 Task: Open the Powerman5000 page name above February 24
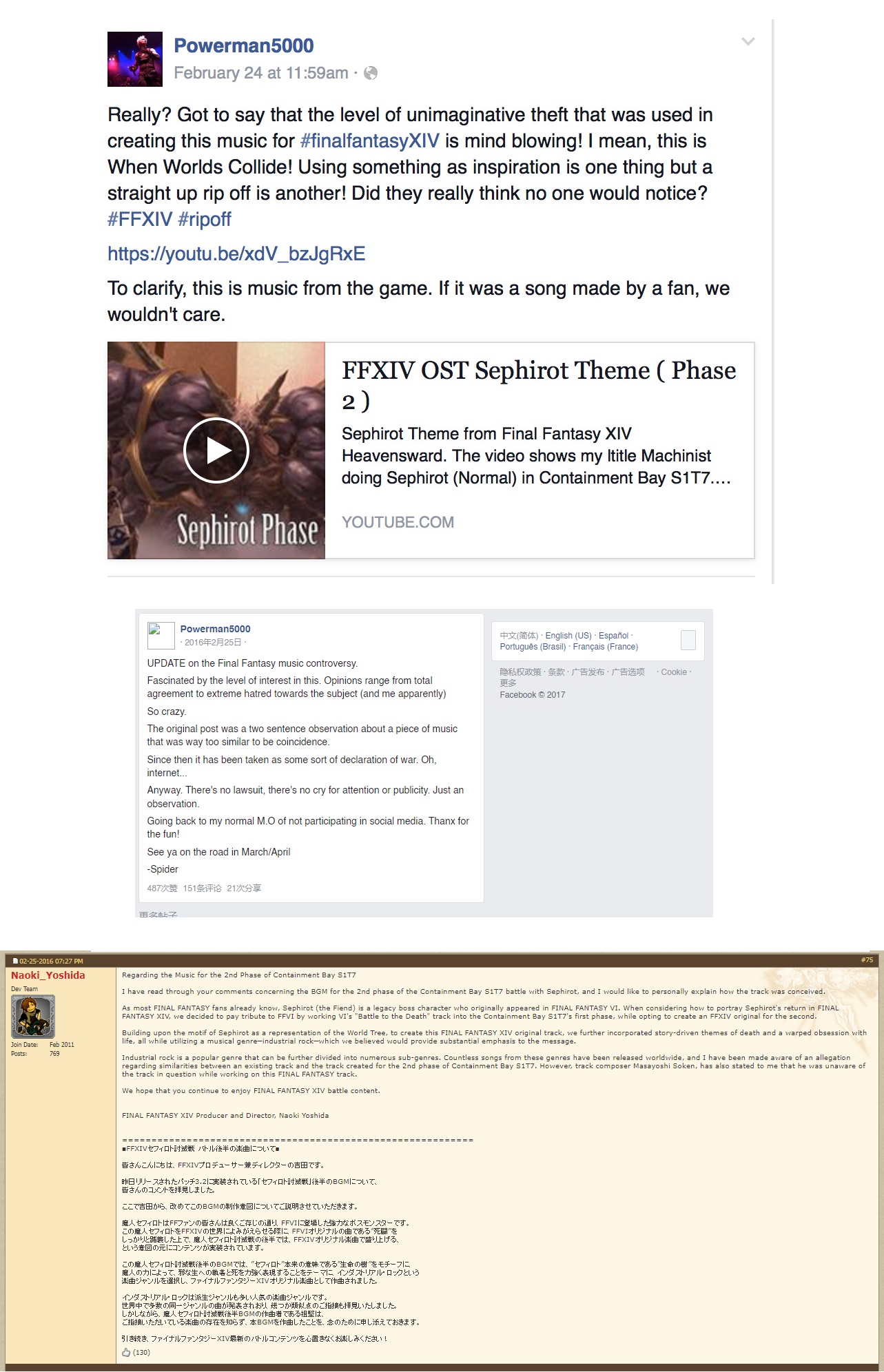(244, 45)
